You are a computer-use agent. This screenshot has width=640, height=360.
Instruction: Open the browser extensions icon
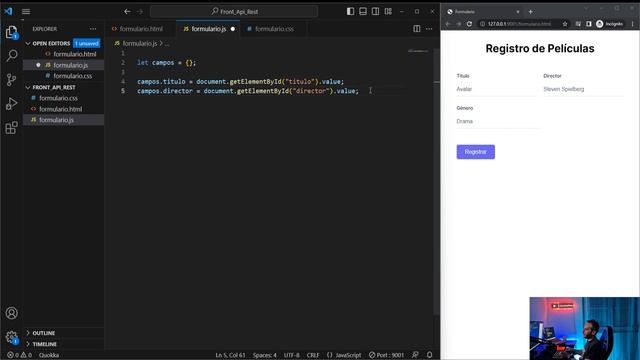click(578, 24)
